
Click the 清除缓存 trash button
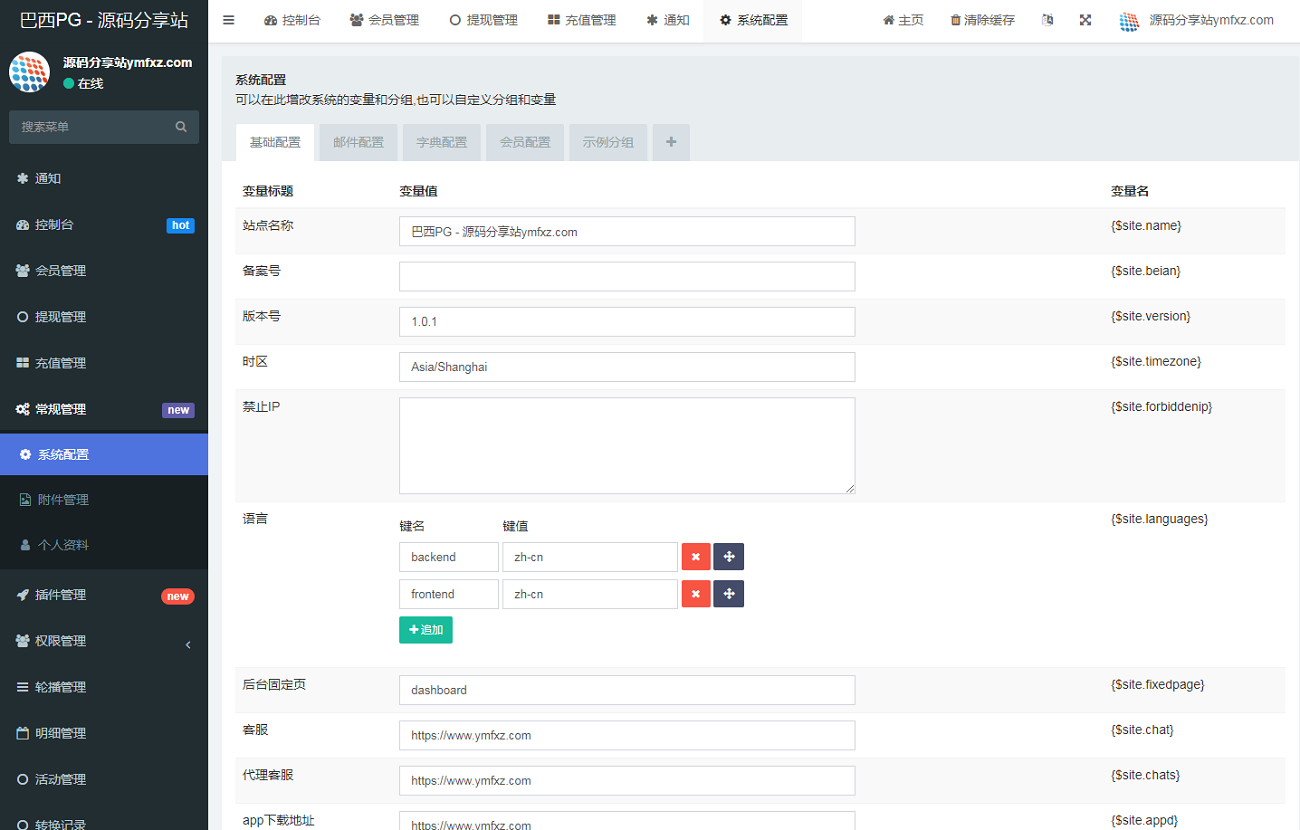pos(982,20)
